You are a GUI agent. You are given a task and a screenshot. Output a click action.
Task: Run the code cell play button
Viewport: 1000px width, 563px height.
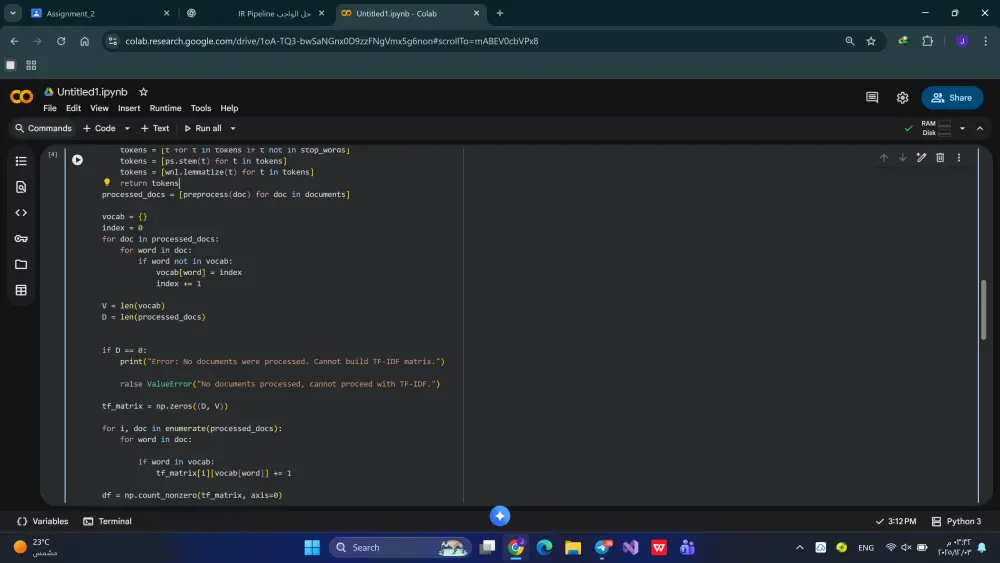(x=77, y=160)
